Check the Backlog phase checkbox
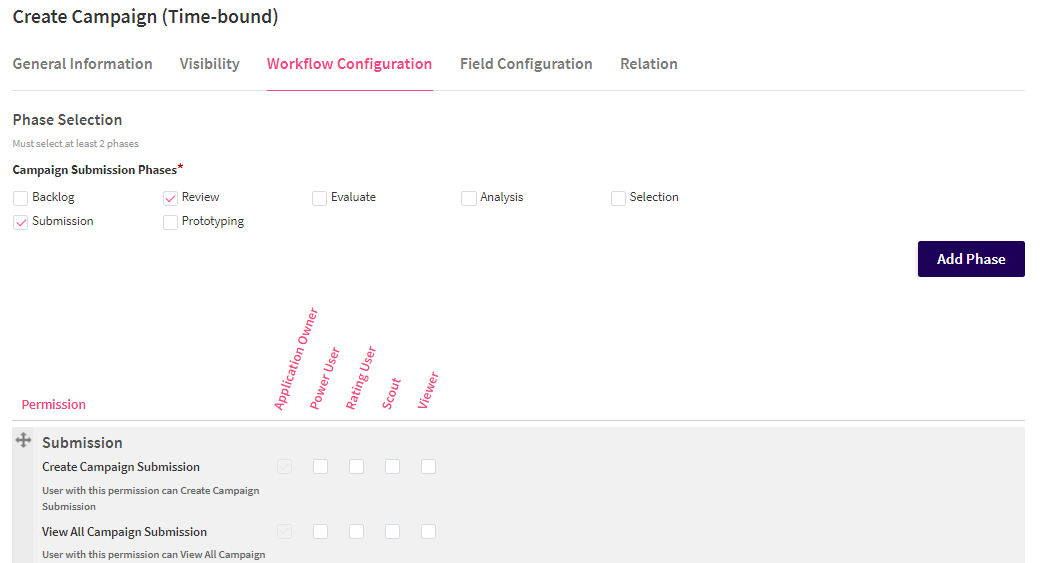The width and height of the screenshot is (1041, 563). pyautogui.click(x=21, y=198)
